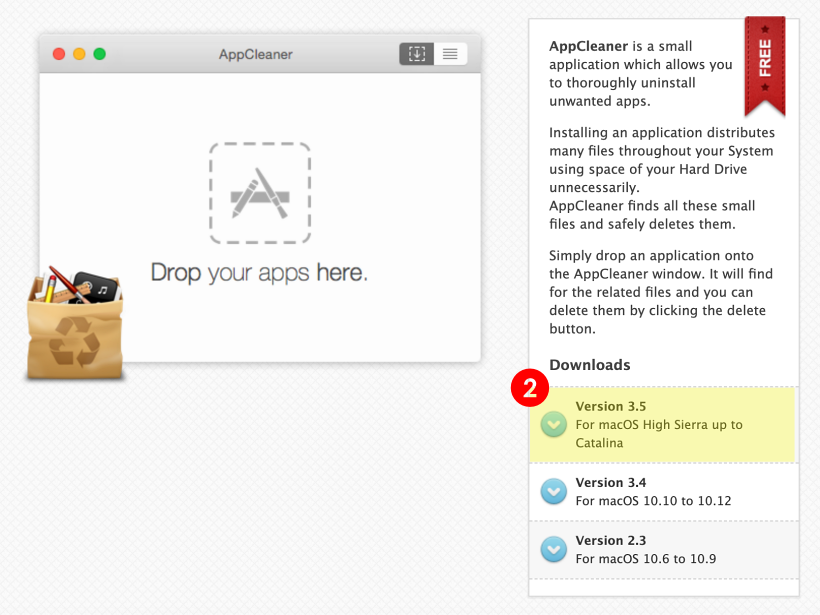Click the drop-target view button in AppCleaner toolbar

[x=416, y=54]
